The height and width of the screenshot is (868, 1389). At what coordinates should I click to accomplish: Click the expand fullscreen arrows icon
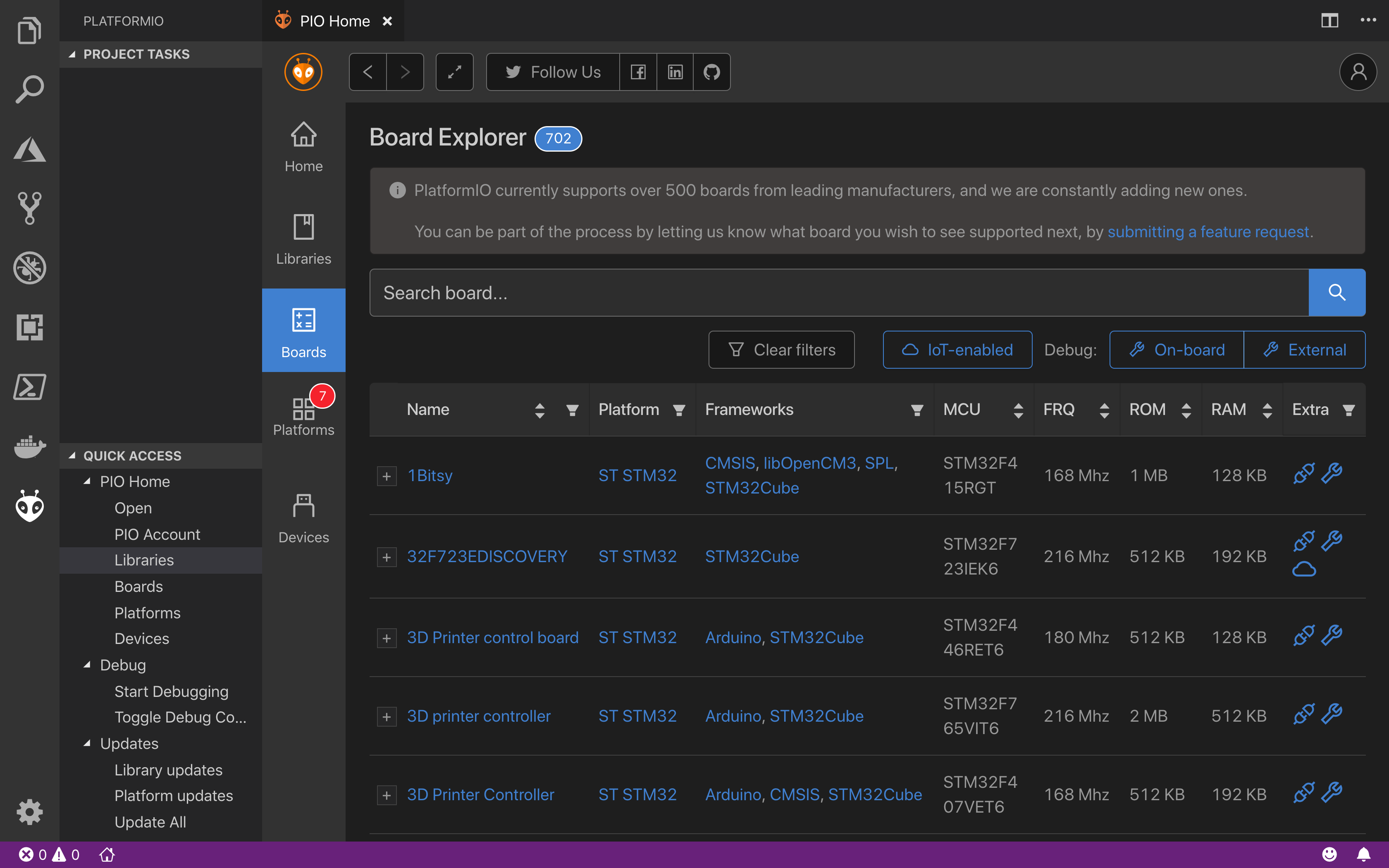(454, 72)
